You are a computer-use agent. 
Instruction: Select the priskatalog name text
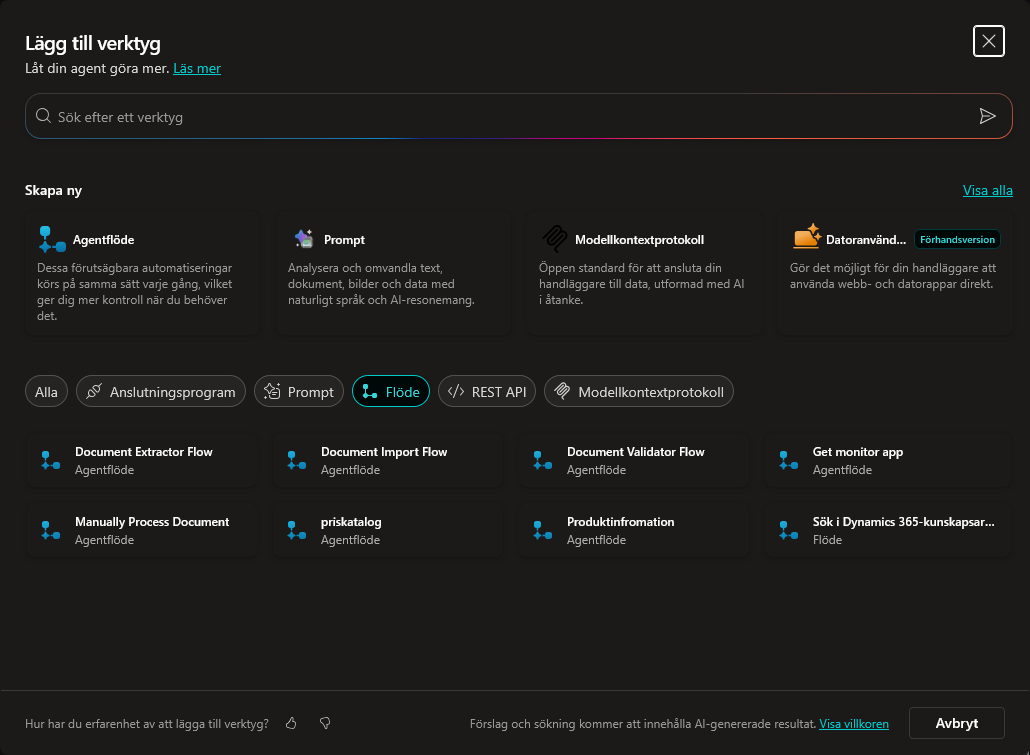(351, 522)
